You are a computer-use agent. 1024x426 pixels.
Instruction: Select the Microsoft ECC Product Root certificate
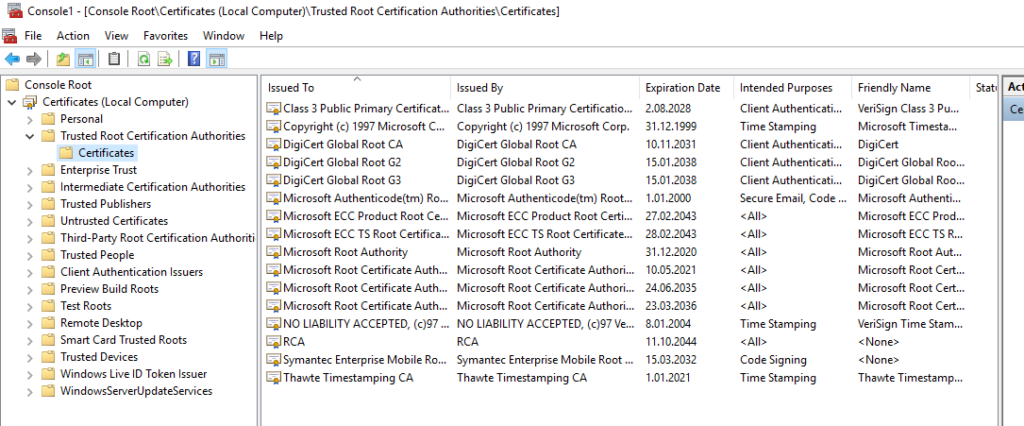[x=366, y=216]
